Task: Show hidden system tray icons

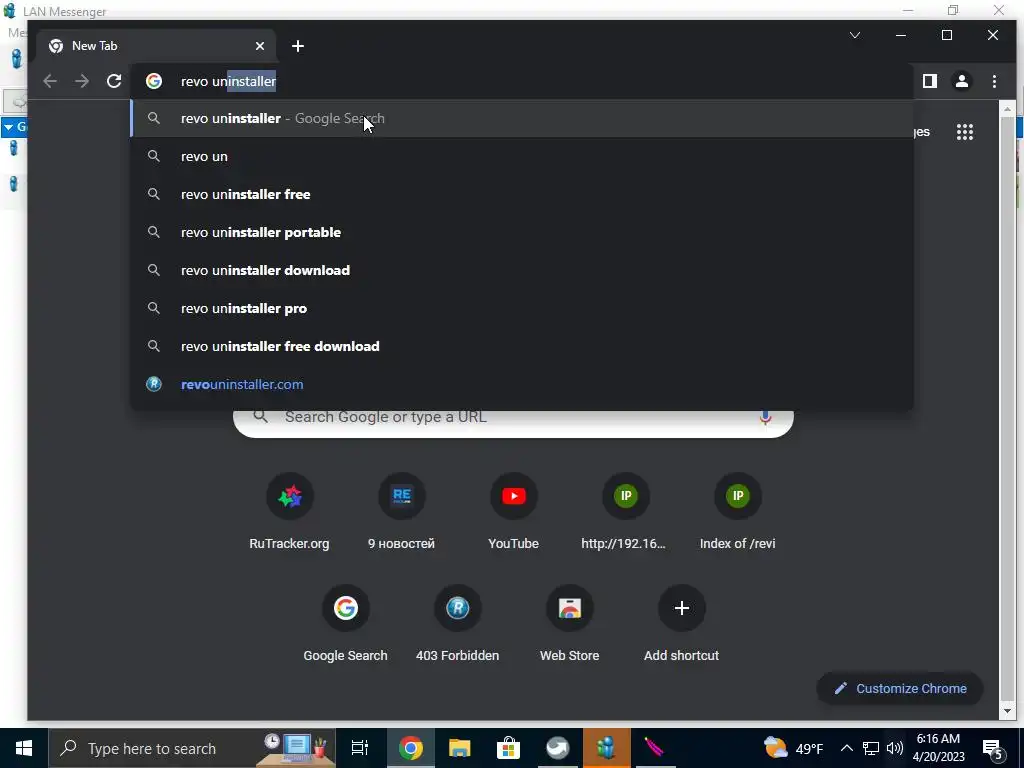Action: click(x=846, y=748)
